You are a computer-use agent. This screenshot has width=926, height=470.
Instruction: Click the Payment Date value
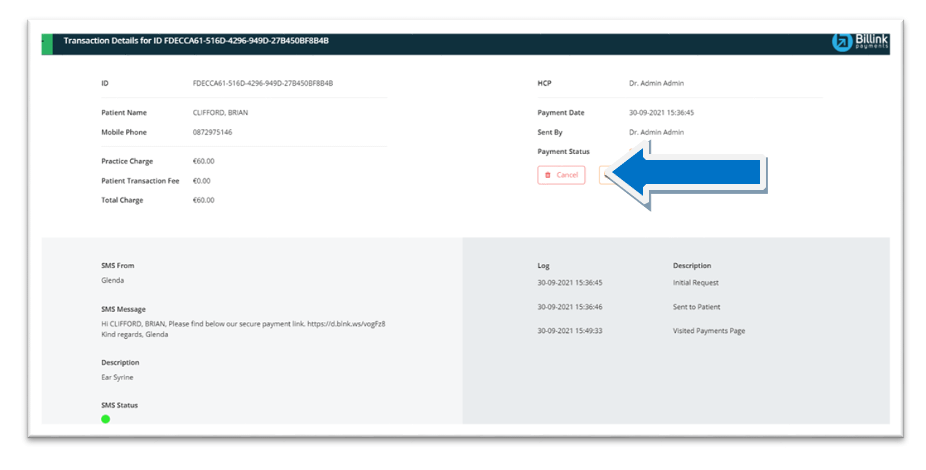pyautogui.click(x=661, y=113)
